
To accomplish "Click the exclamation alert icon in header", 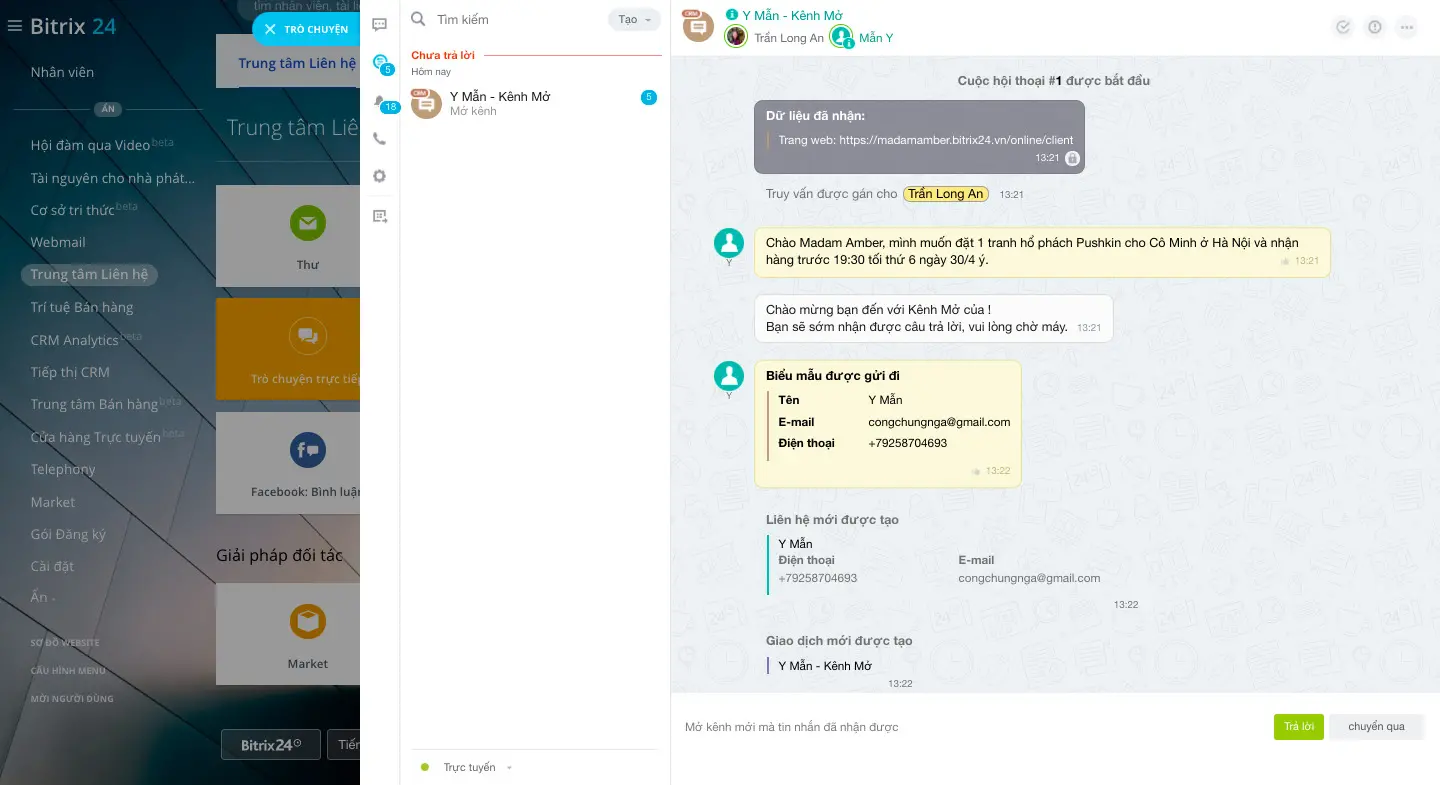I will tap(1375, 27).
